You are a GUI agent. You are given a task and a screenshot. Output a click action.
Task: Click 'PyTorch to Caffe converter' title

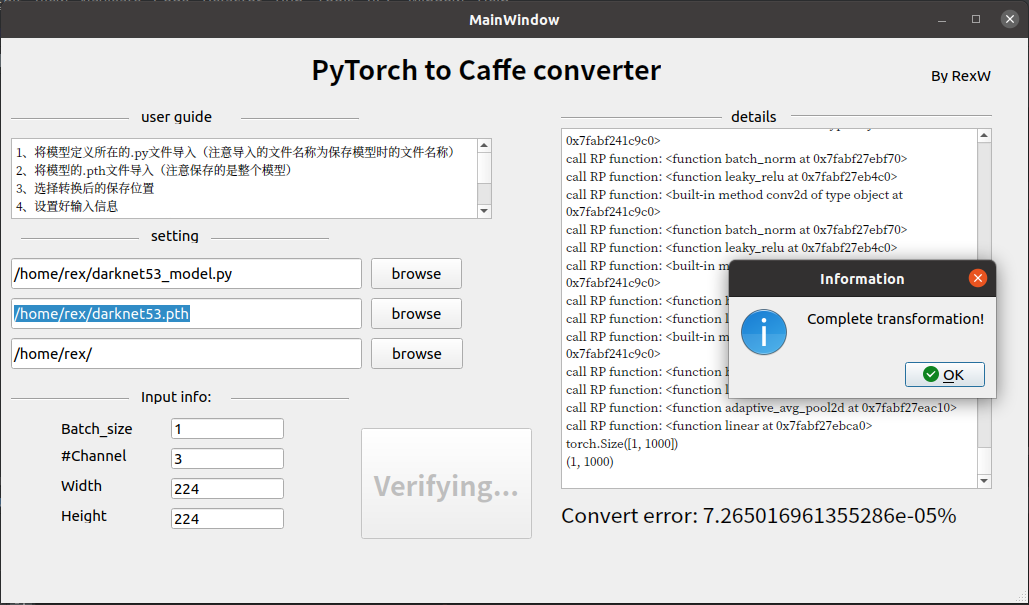click(486, 70)
